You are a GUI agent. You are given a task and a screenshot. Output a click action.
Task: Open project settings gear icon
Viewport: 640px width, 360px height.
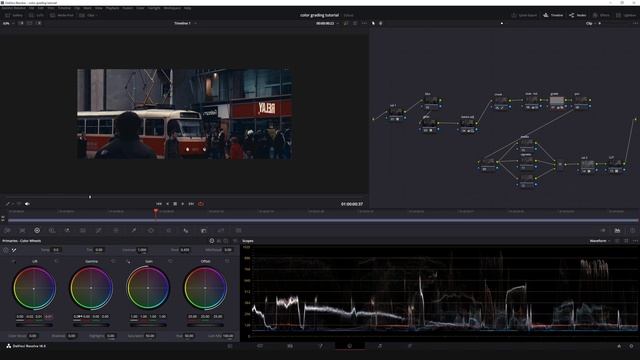pos(631,346)
